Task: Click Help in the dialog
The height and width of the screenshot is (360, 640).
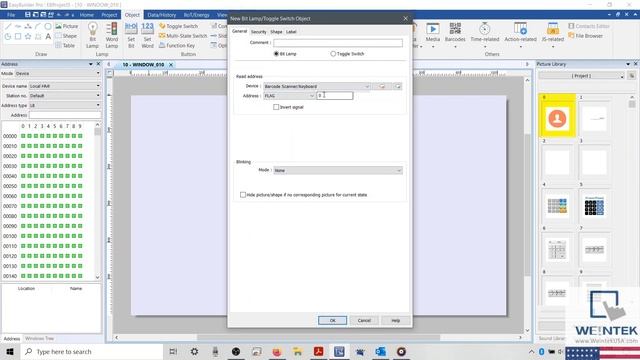Action: (396, 320)
